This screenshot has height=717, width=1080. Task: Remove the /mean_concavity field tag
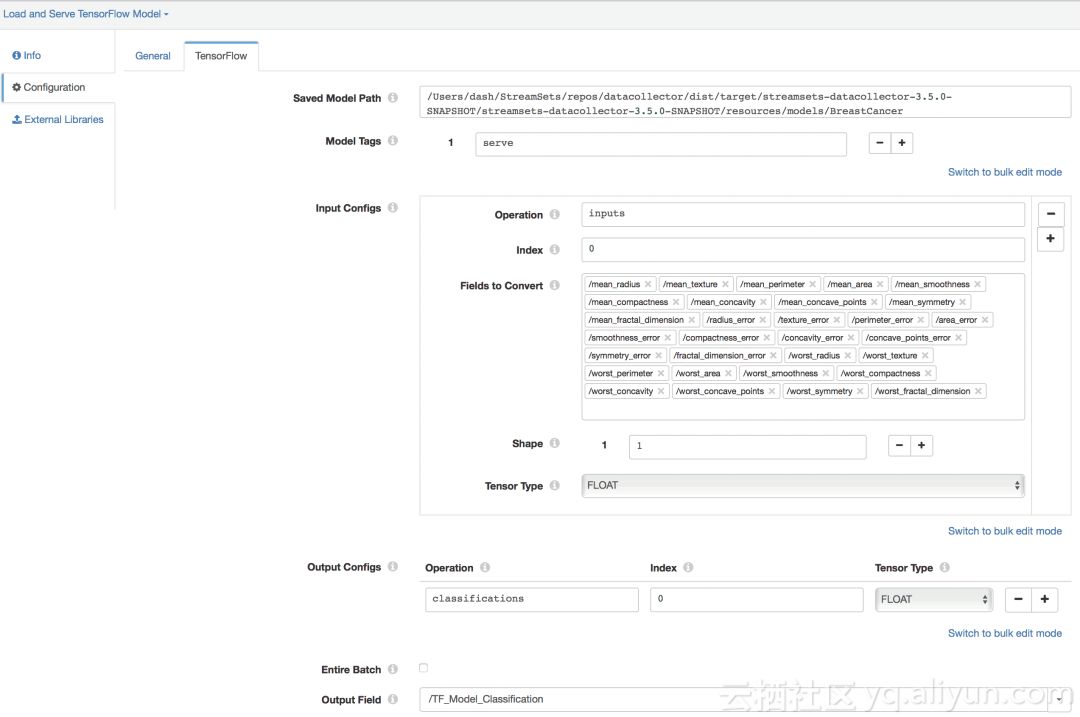(x=763, y=302)
